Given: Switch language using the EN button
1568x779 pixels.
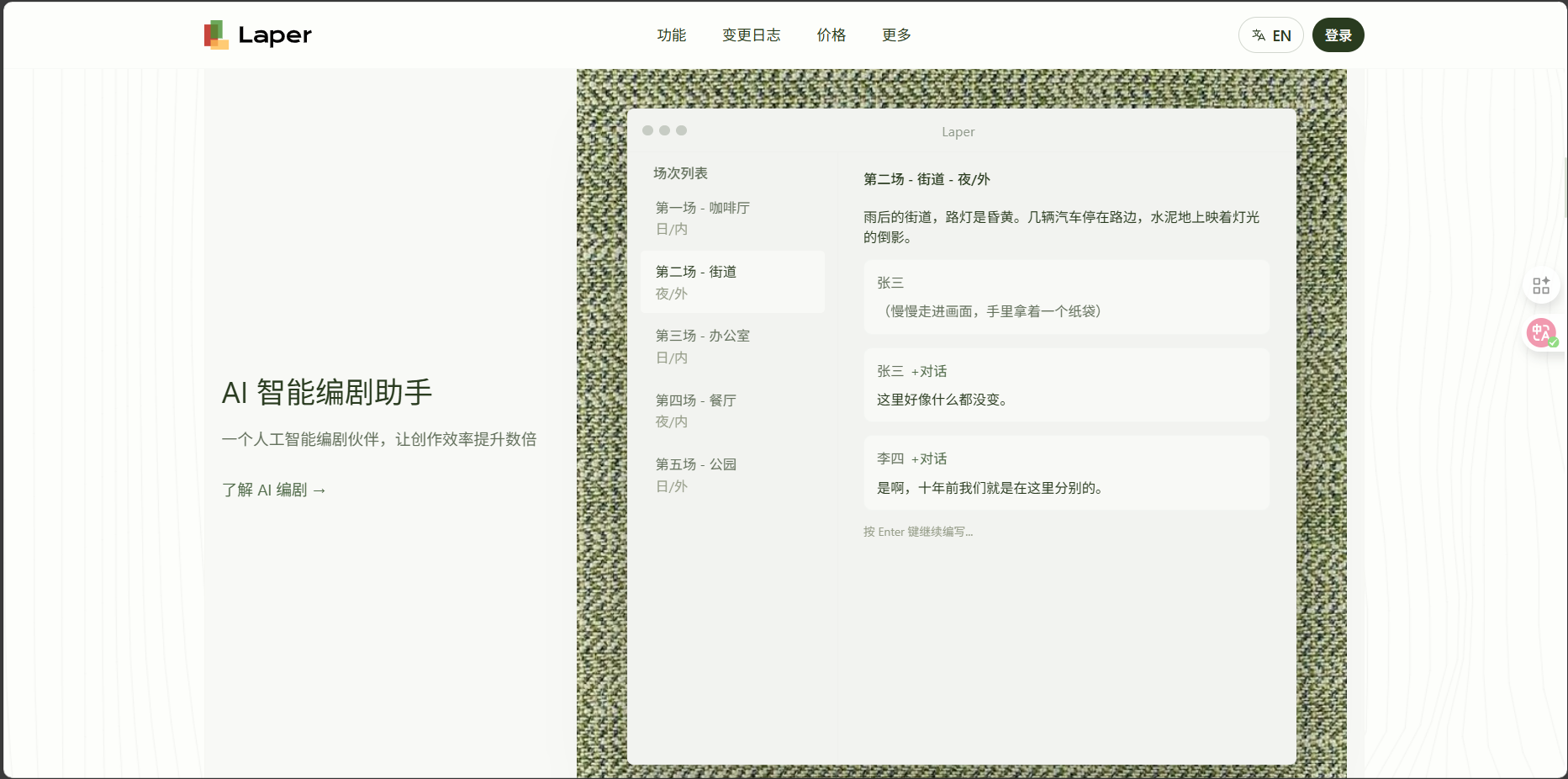Looking at the screenshot, I should [x=1270, y=35].
